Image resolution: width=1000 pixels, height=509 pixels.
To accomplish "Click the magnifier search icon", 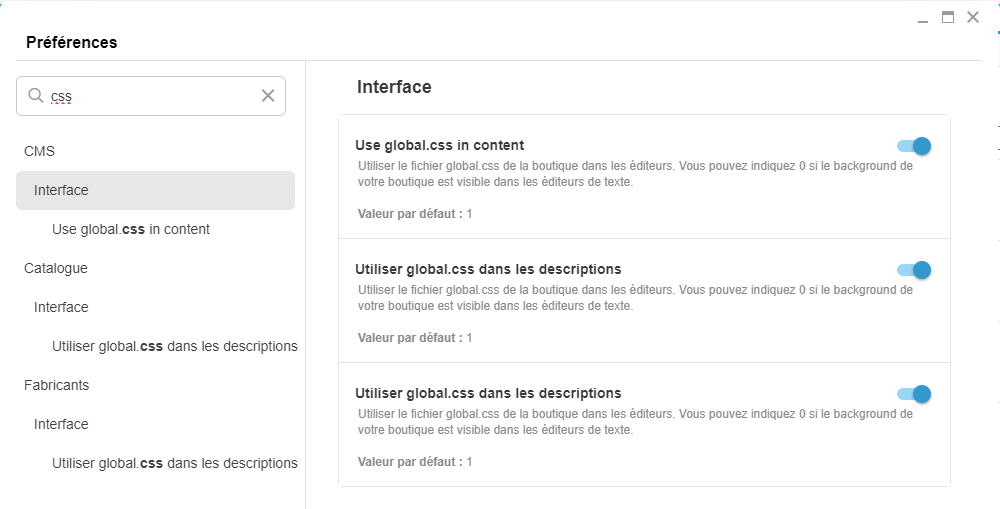I will click(36, 96).
